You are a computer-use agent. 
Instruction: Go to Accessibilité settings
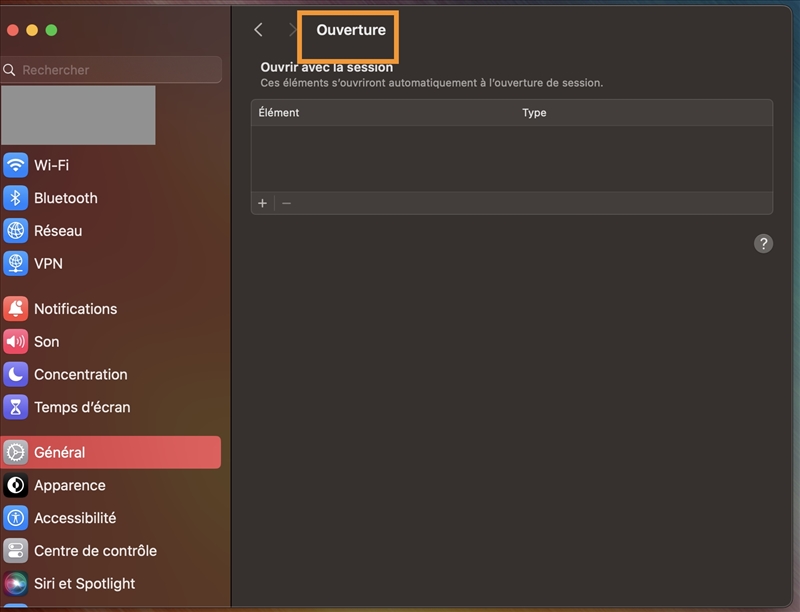(75, 518)
